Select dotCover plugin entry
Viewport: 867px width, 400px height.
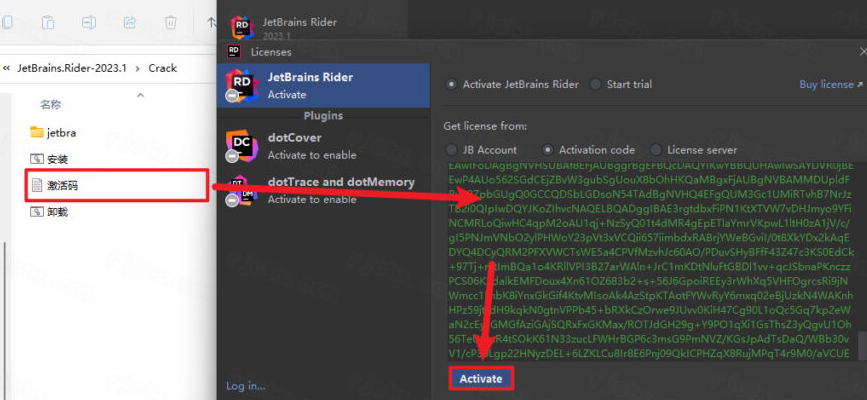323,146
